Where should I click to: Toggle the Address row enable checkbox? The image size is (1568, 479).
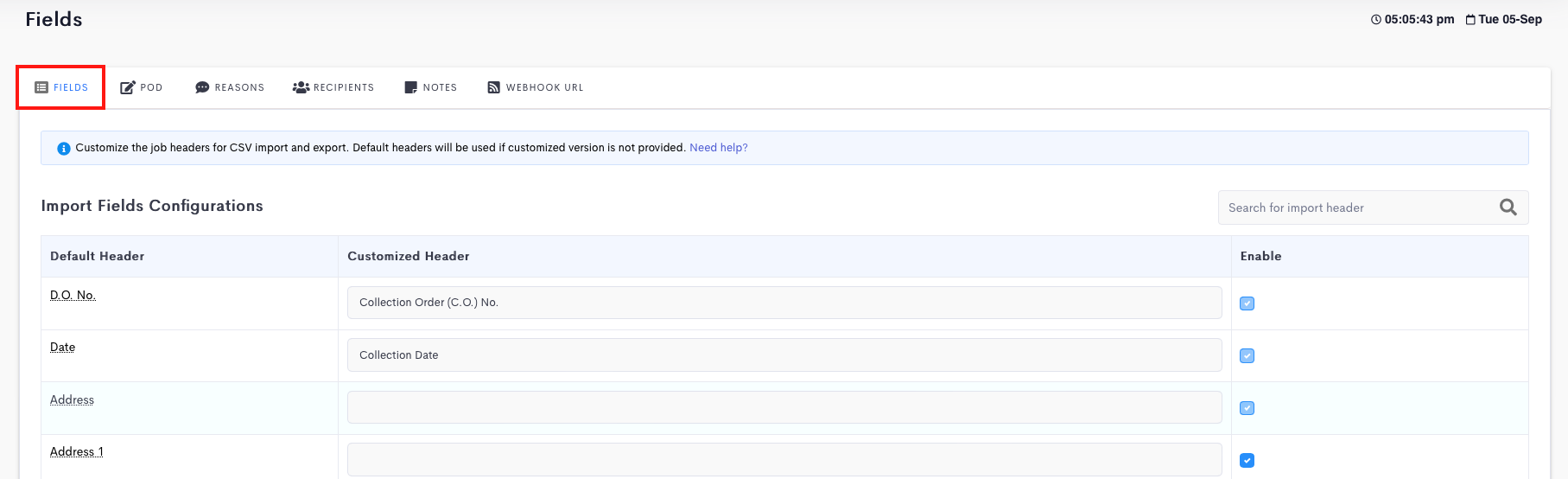1247,408
